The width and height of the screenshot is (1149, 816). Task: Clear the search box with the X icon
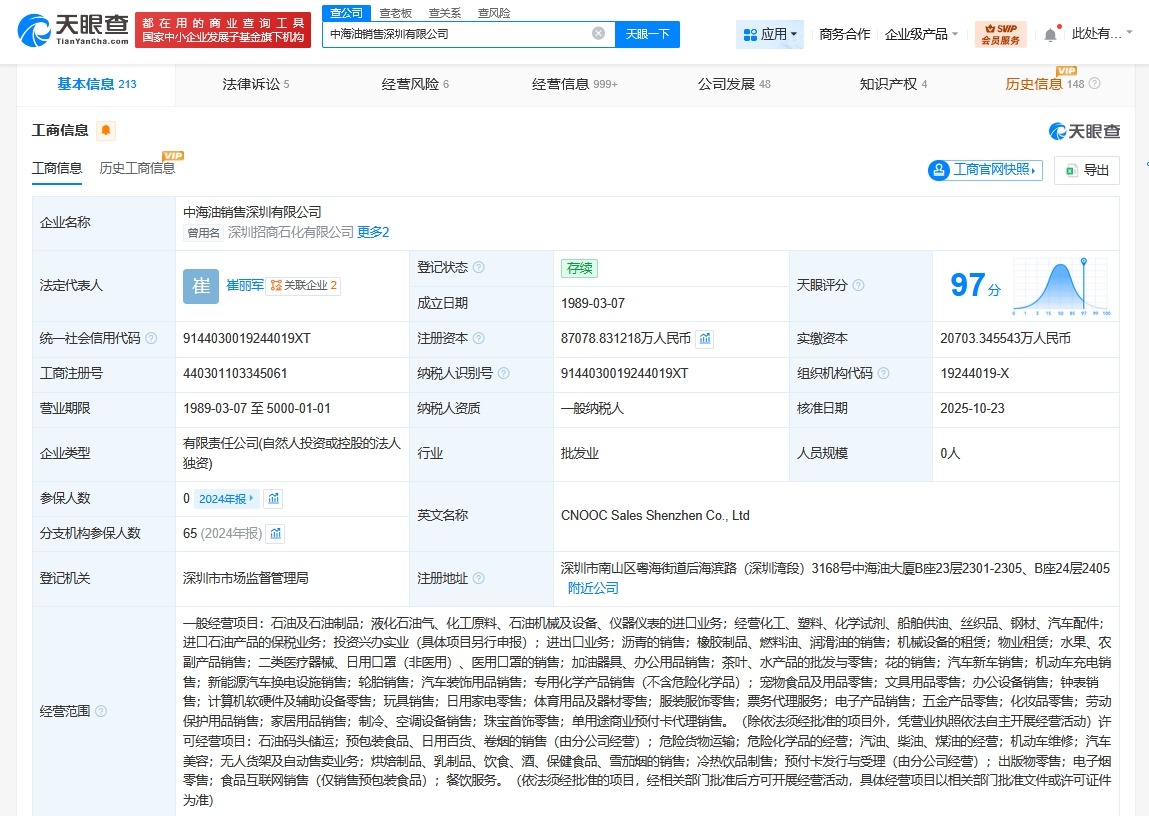(x=599, y=33)
